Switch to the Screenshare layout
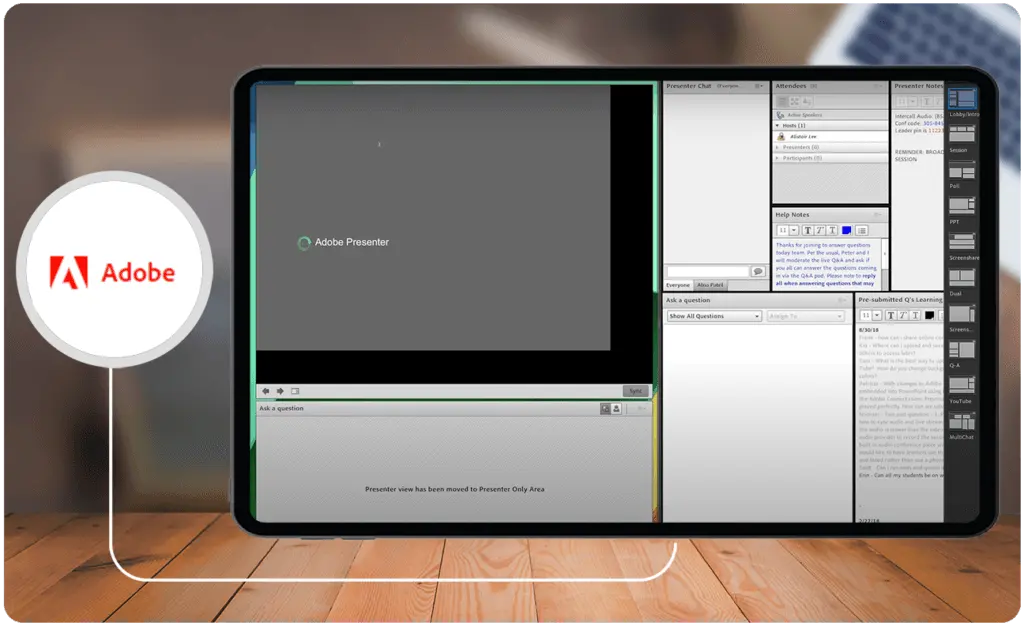 click(962, 242)
